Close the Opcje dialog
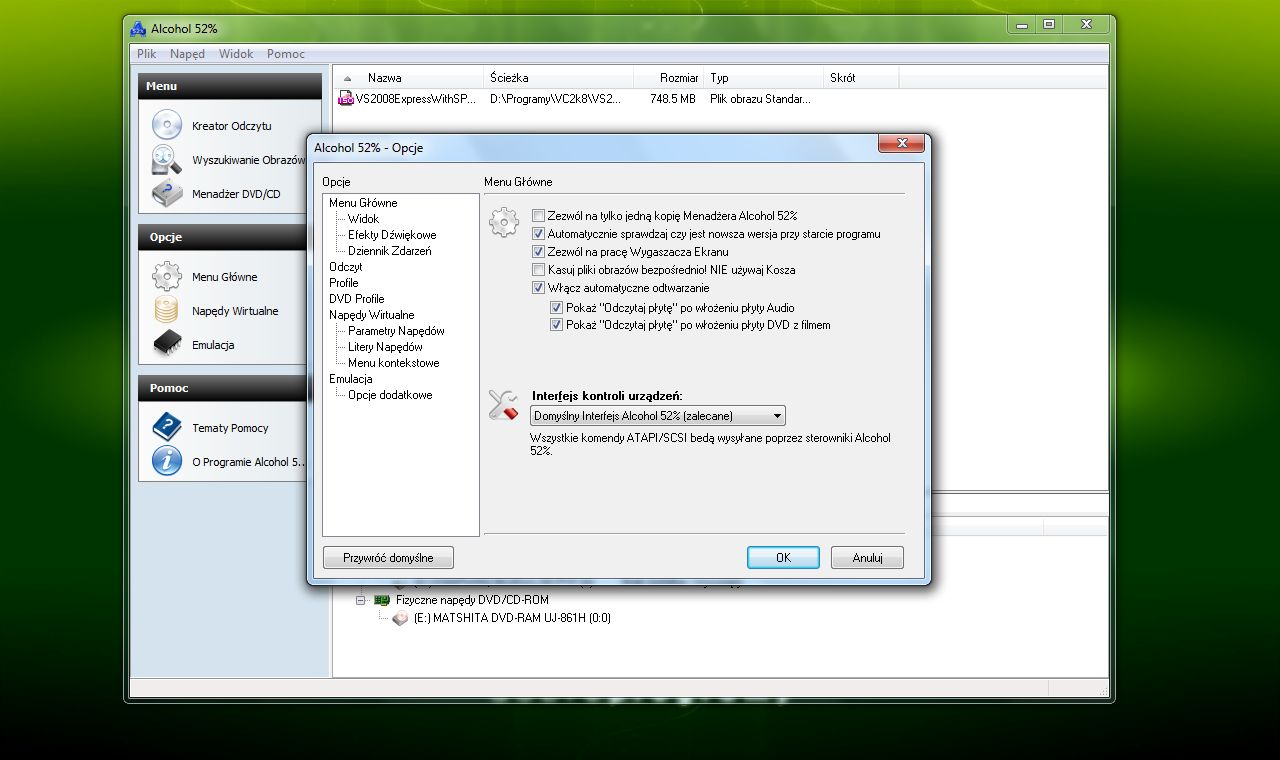 900,144
